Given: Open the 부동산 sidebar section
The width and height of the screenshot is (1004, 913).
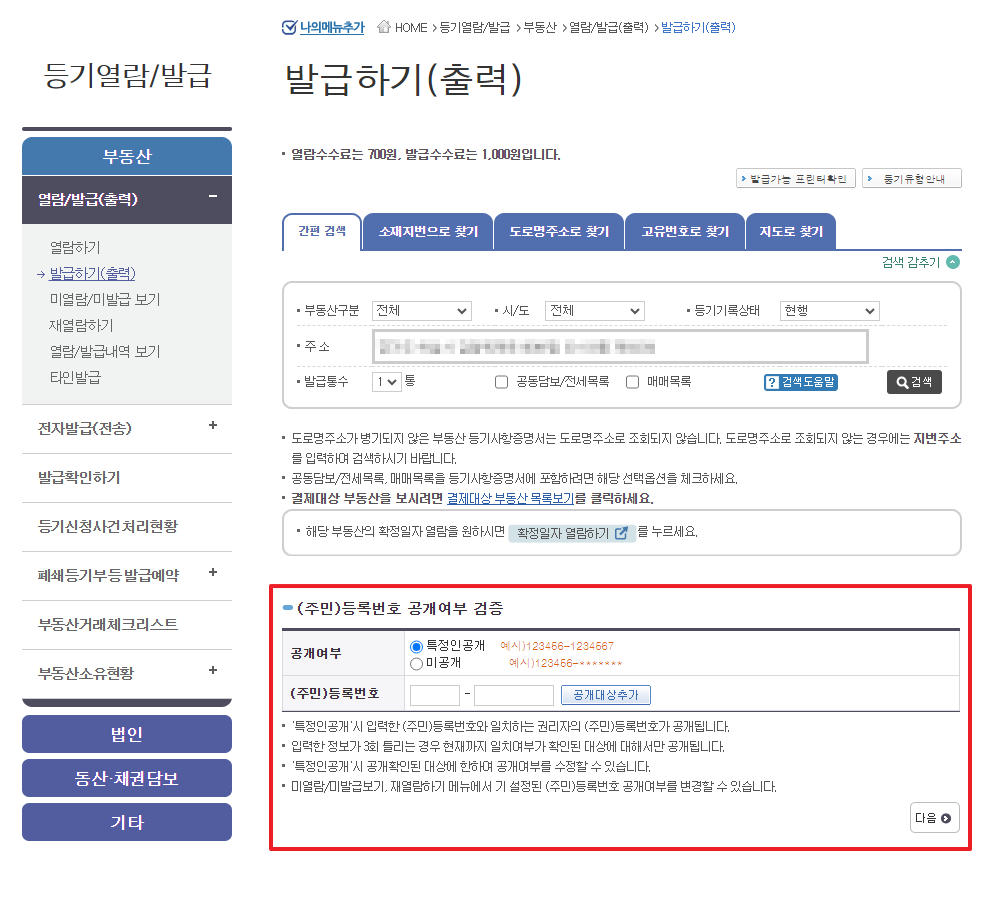Looking at the screenshot, I should point(127,156).
